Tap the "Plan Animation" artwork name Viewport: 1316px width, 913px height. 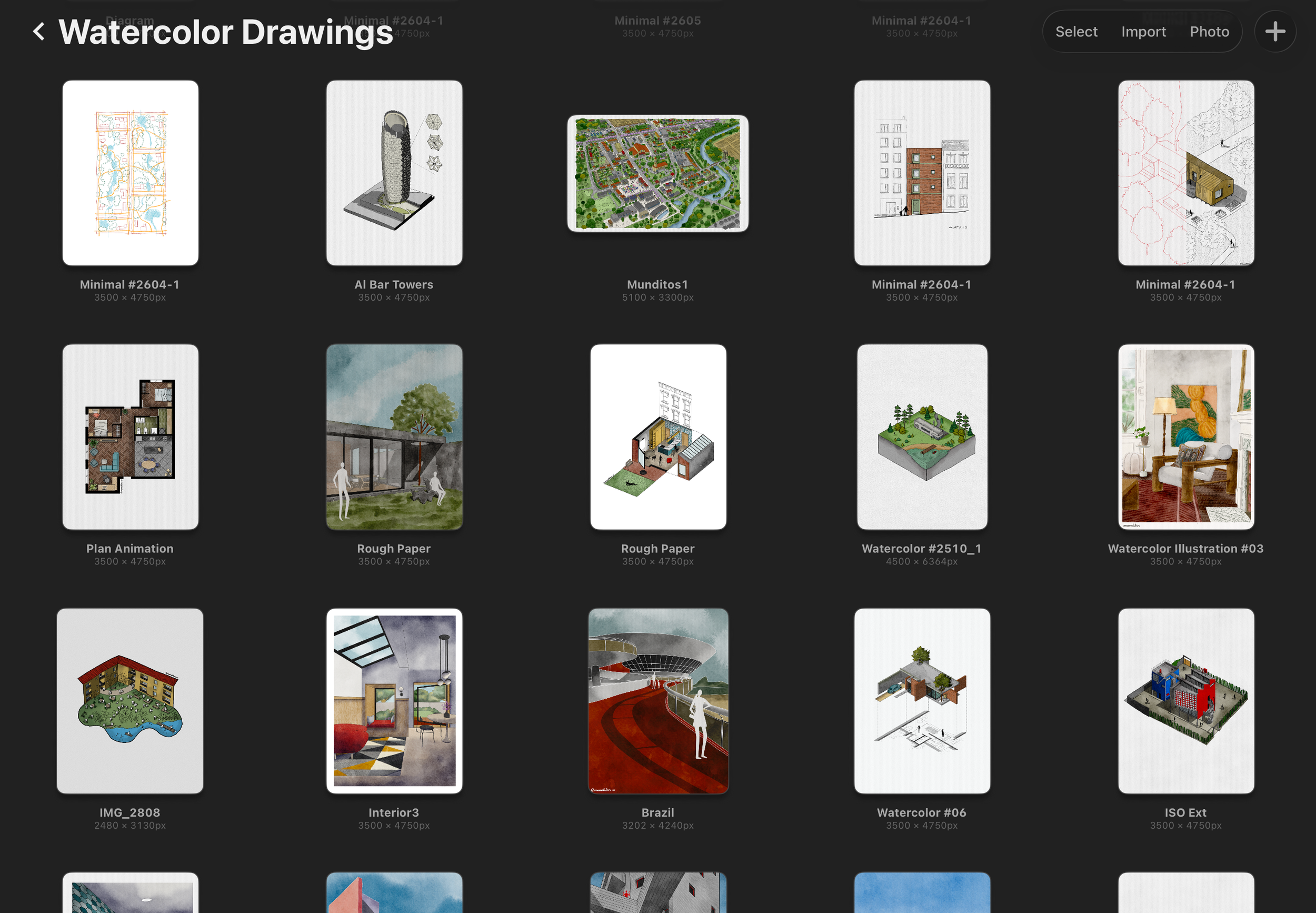130,548
